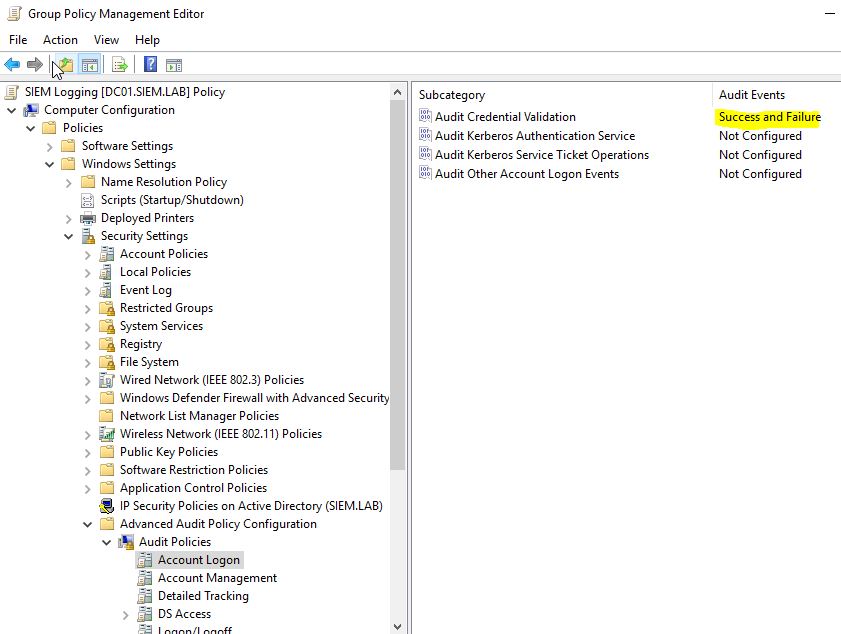841x634 pixels.
Task: Click the Up One Level folder icon
Action: pos(65,65)
